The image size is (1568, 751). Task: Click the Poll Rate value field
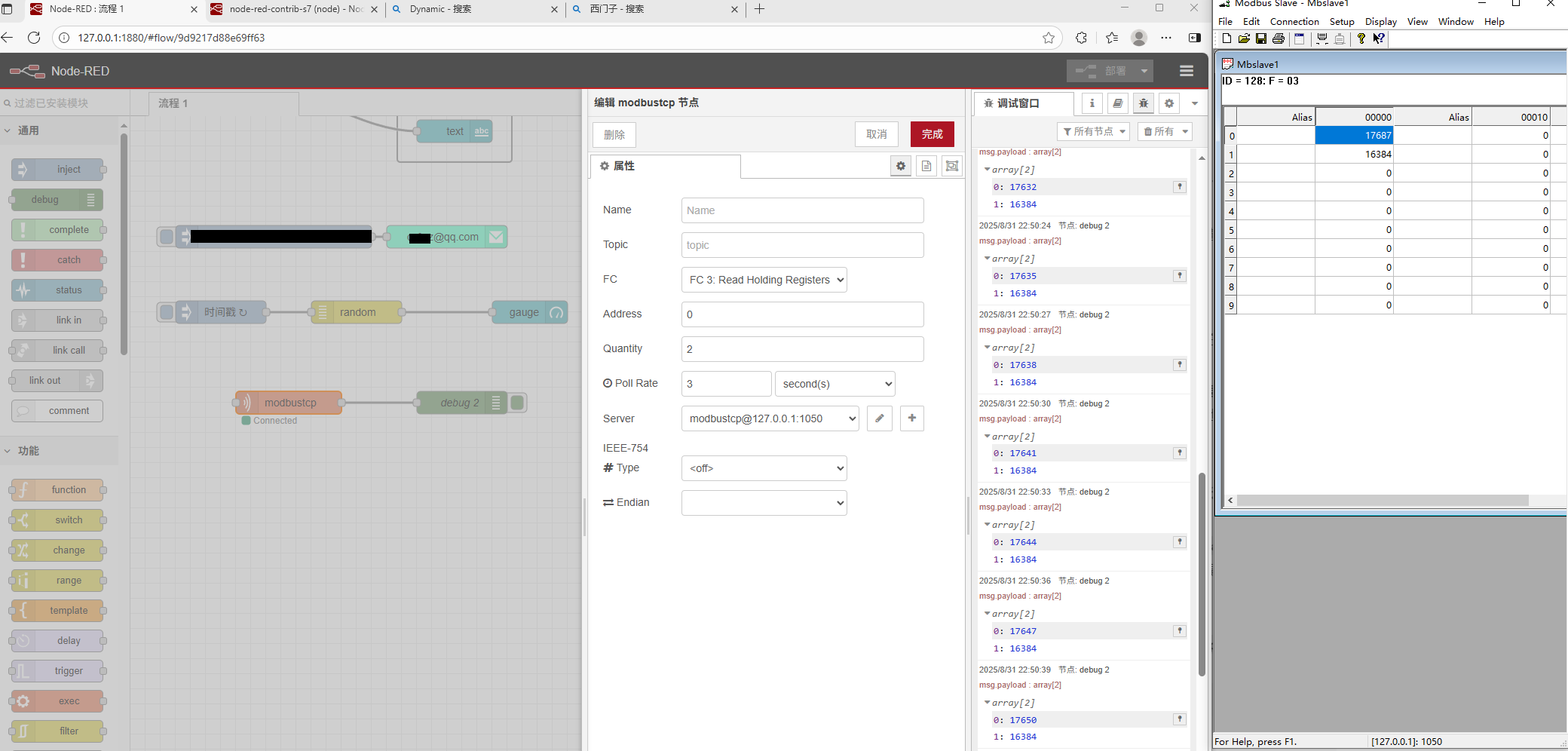coord(727,384)
